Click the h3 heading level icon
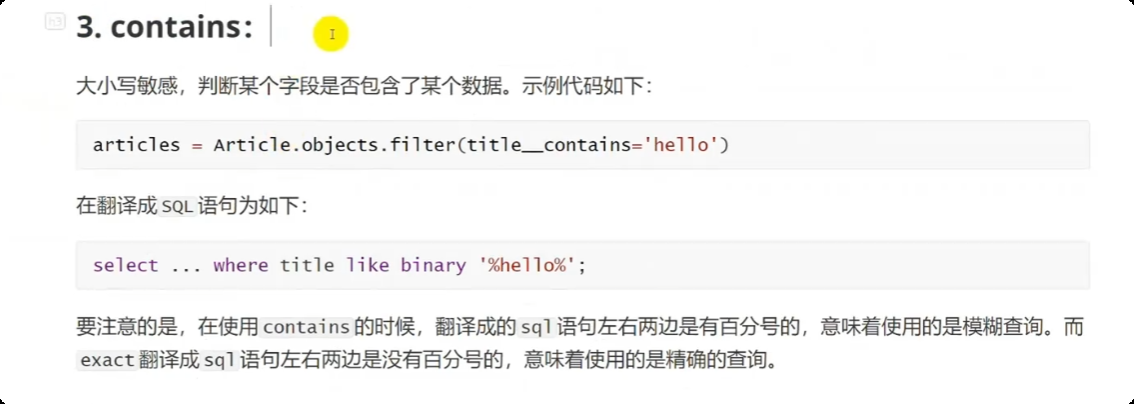1134x404 pixels. pos(56,23)
